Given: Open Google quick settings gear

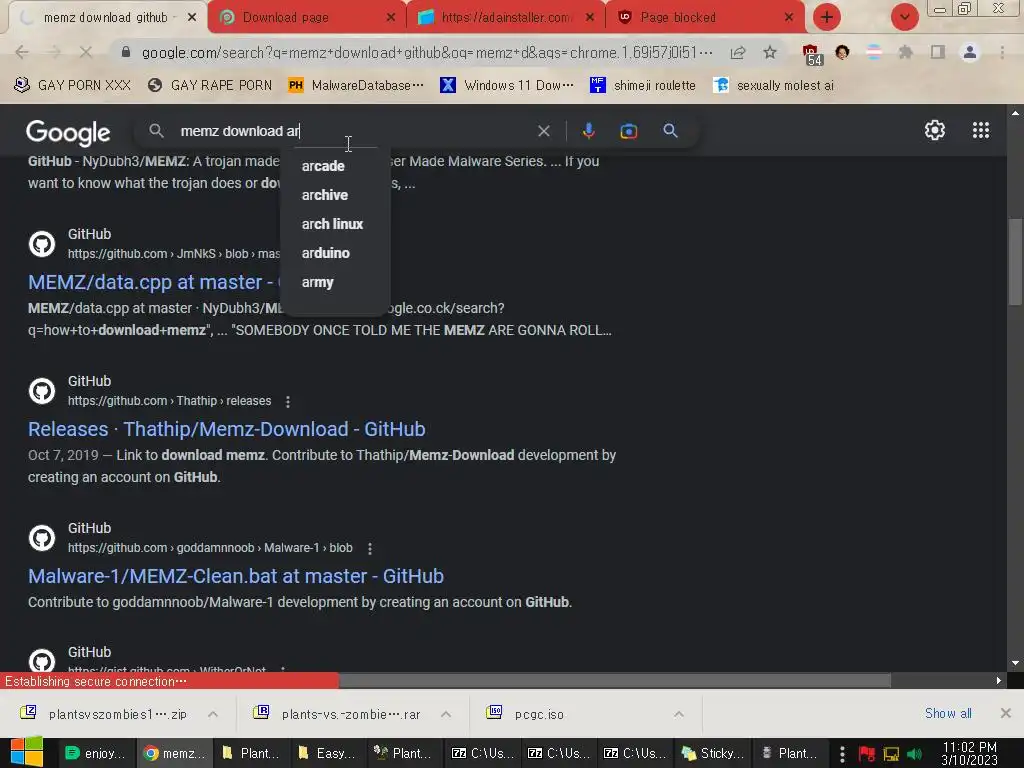Looking at the screenshot, I should (935, 130).
